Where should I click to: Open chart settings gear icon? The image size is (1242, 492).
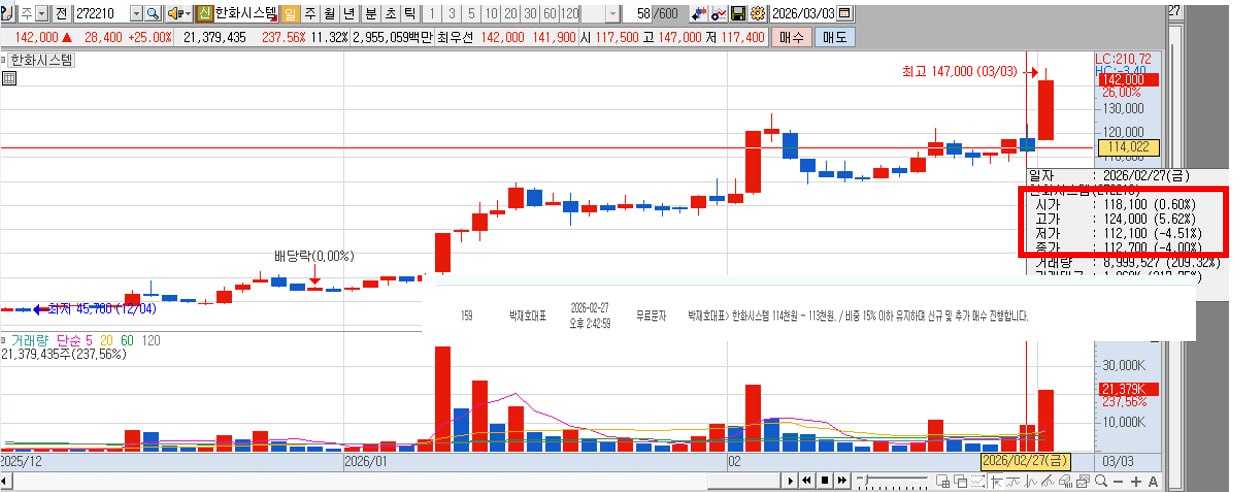[x=757, y=14]
